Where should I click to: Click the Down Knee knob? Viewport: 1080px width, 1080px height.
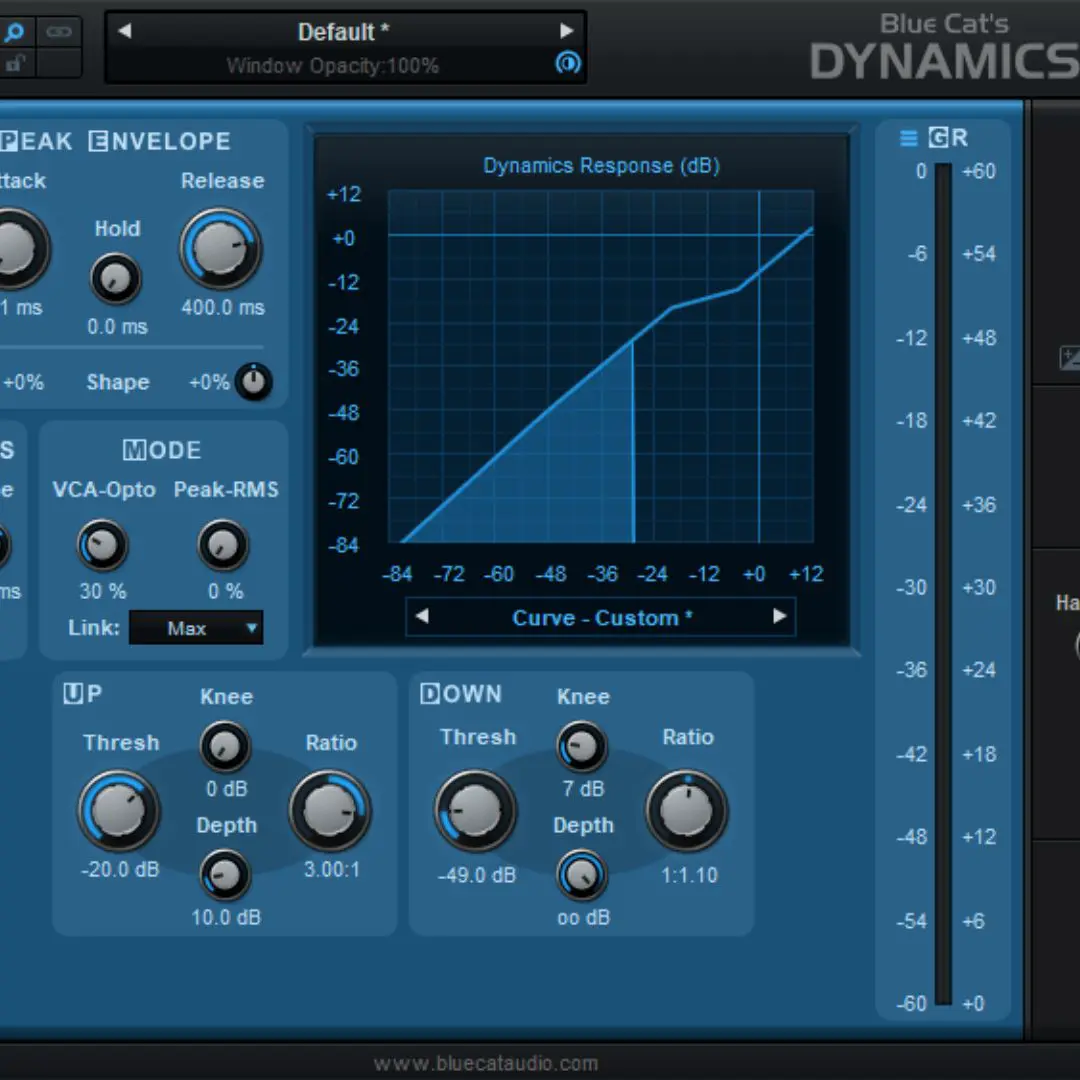[x=581, y=747]
